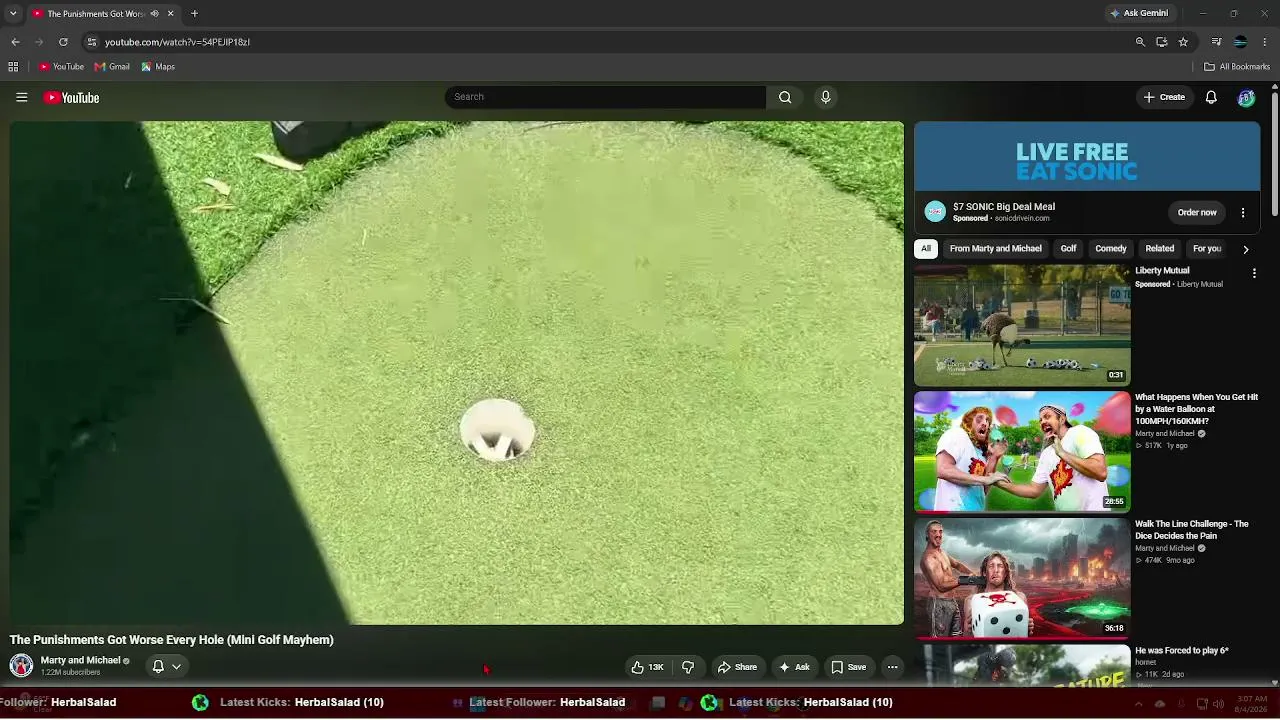The width and height of the screenshot is (1280, 720).
Task: Open 'He was Forced to play 6*' title
Action: (x=1182, y=651)
